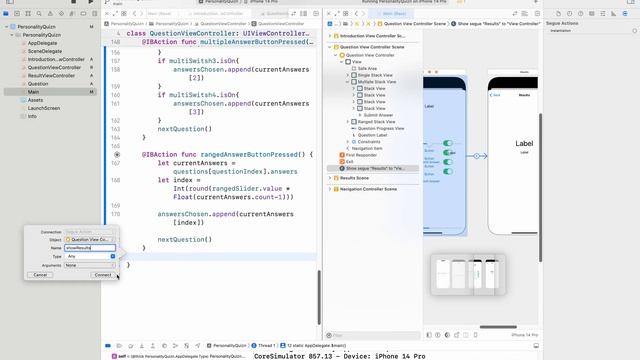The width and height of the screenshot is (640, 360).
Task: Open the File inspector icon
Action: point(558,13)
